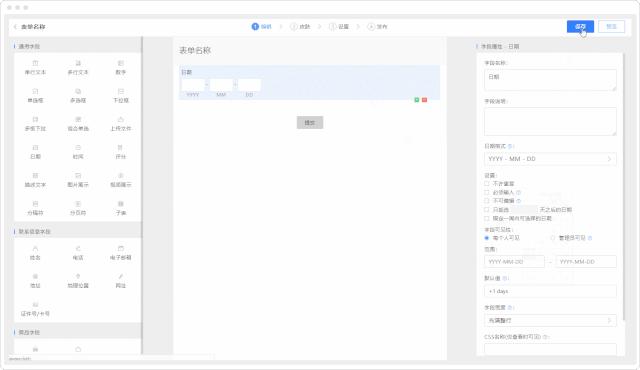
Task: Add a 单选框 radio field
Action: click(36, 96)
